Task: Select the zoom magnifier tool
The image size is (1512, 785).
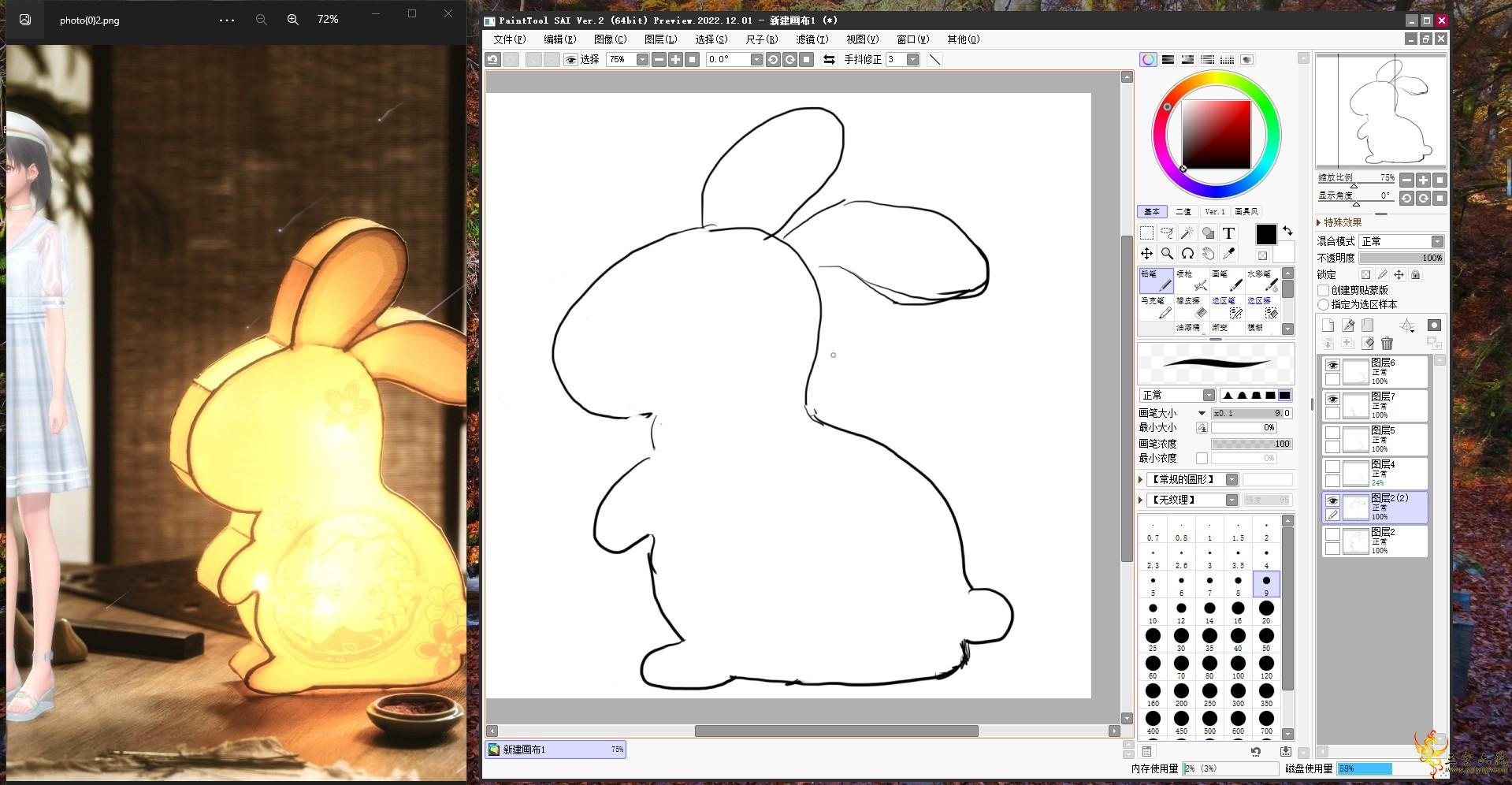Action: (x=1167, y=253)
